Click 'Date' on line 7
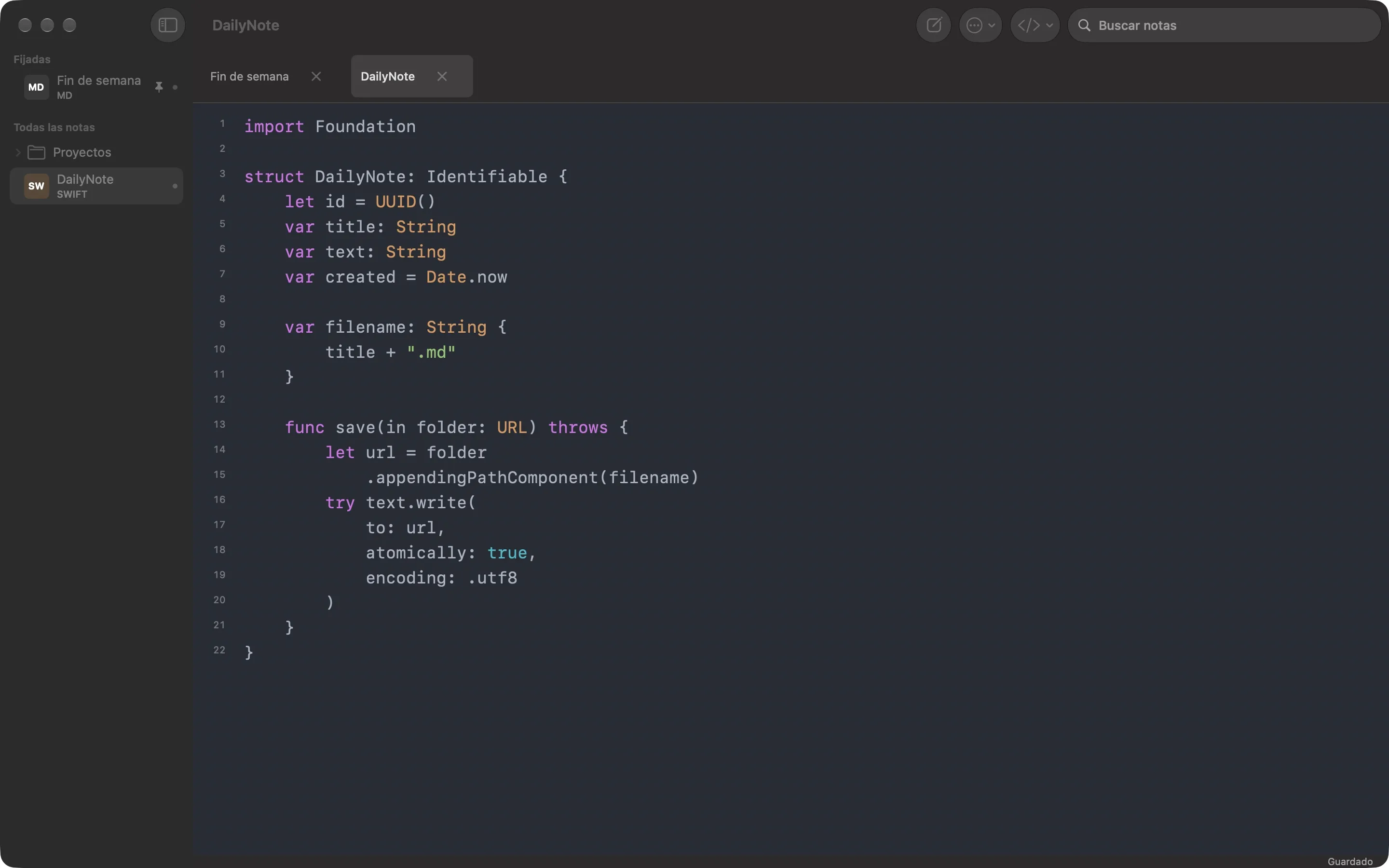 [x=446, y=277]
